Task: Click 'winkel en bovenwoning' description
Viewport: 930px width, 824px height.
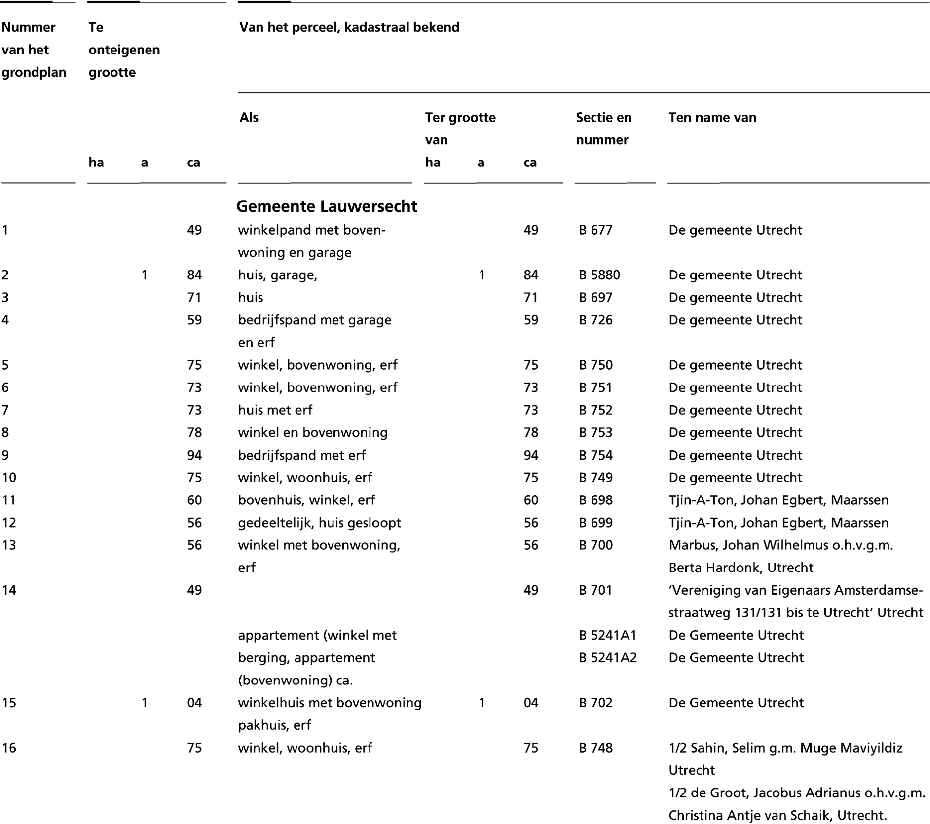Action: click(313, 433)
